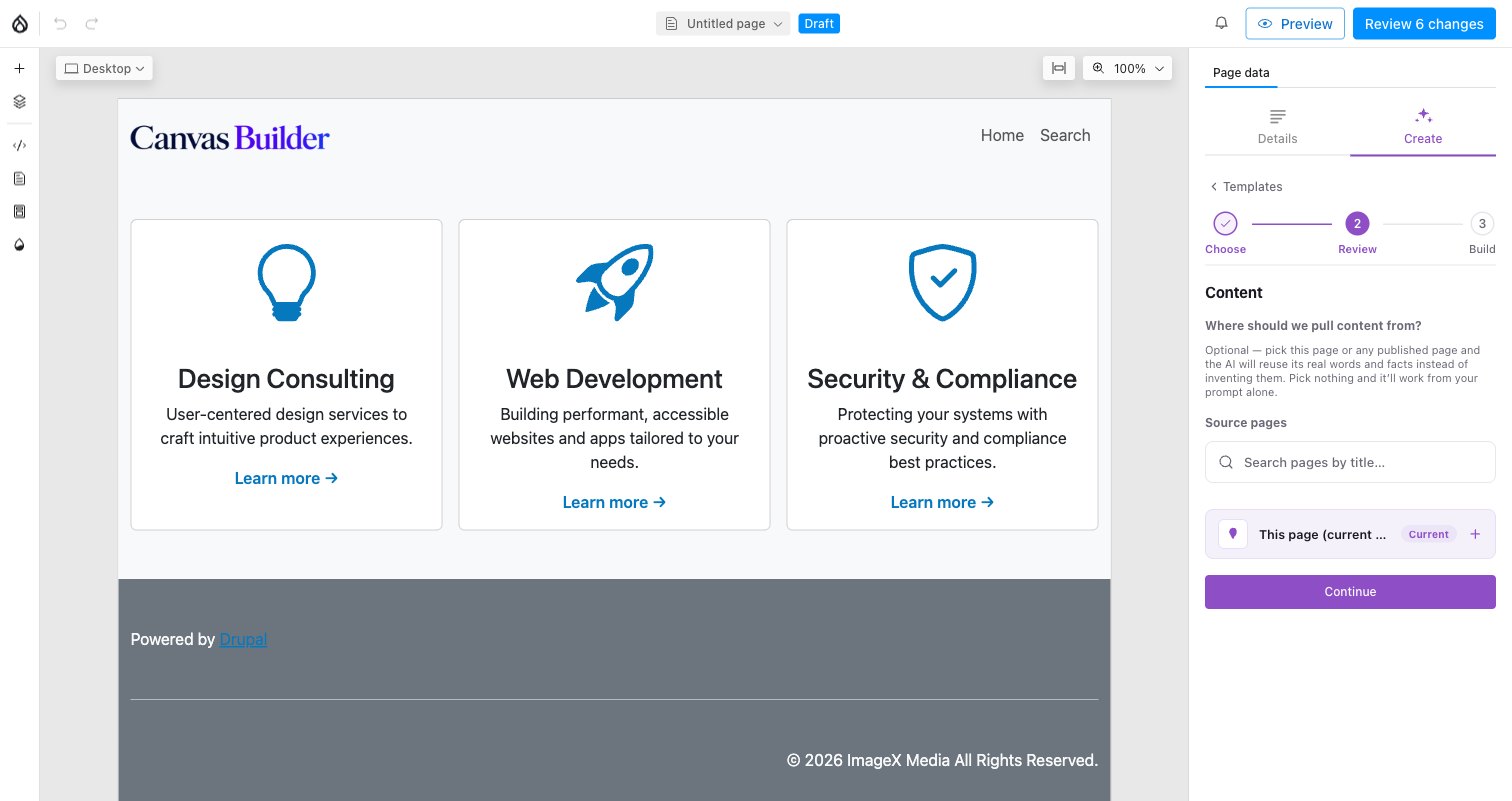
Task: Click Home in the site navigation
Action: (1002, 136)
